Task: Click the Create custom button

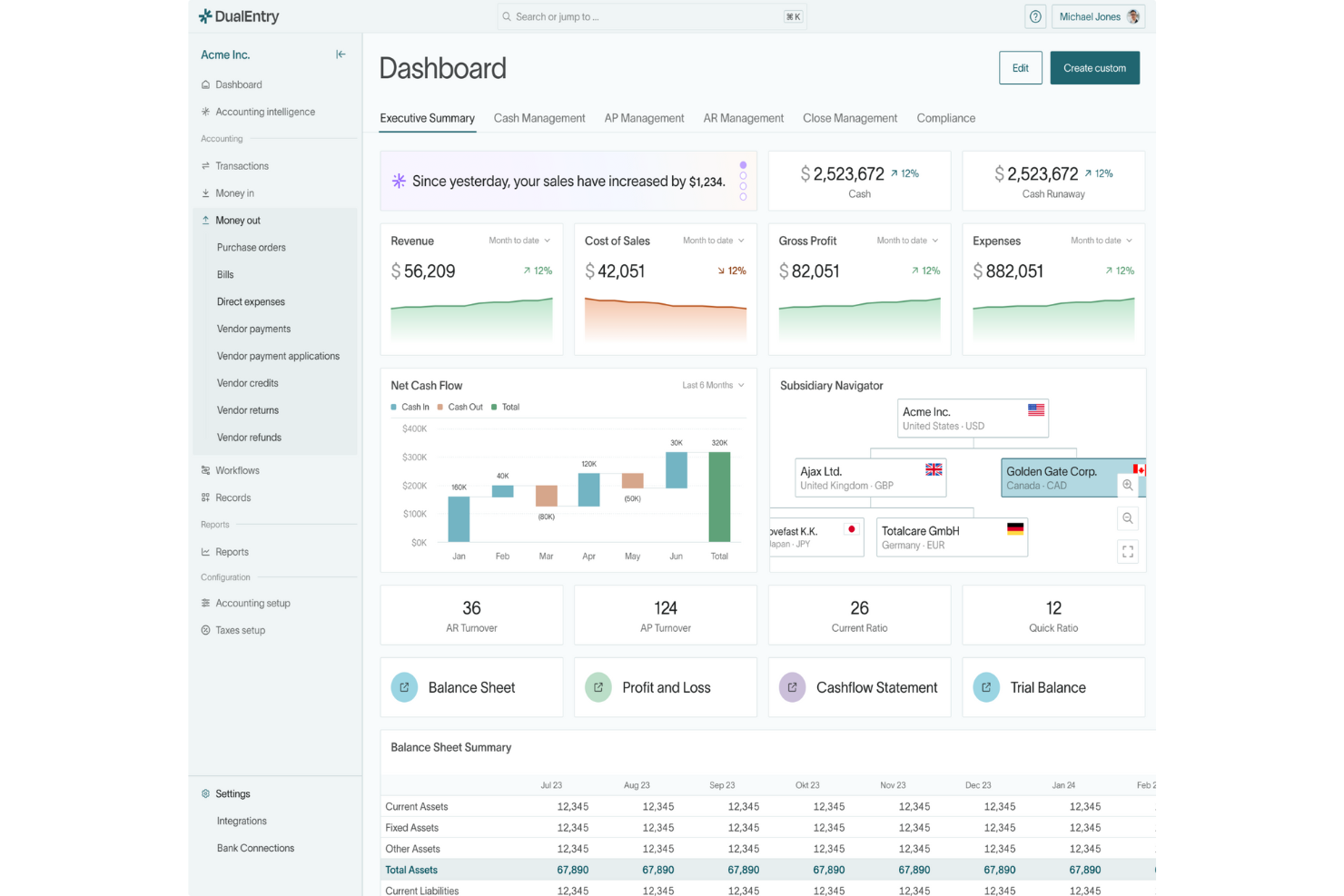Action: (x=1094, y=67)
